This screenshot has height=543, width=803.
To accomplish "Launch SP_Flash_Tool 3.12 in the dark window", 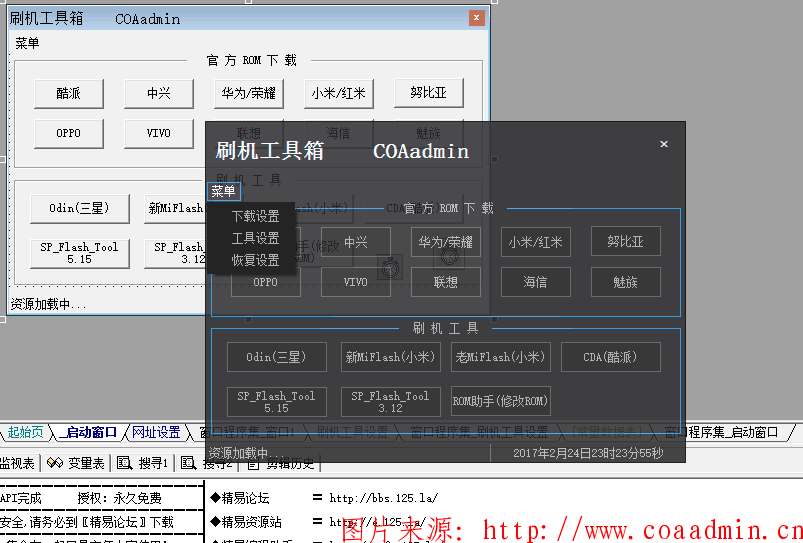I will point(391,402).
